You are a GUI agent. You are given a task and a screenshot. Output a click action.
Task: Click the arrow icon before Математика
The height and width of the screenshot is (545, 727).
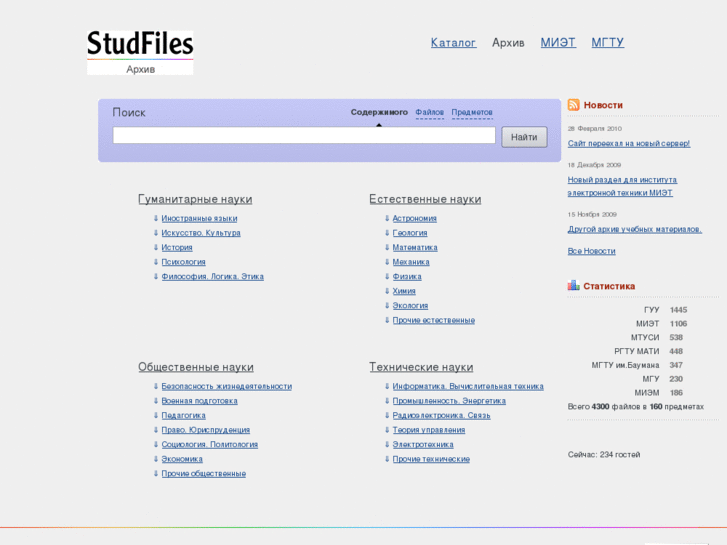point(387,247)
